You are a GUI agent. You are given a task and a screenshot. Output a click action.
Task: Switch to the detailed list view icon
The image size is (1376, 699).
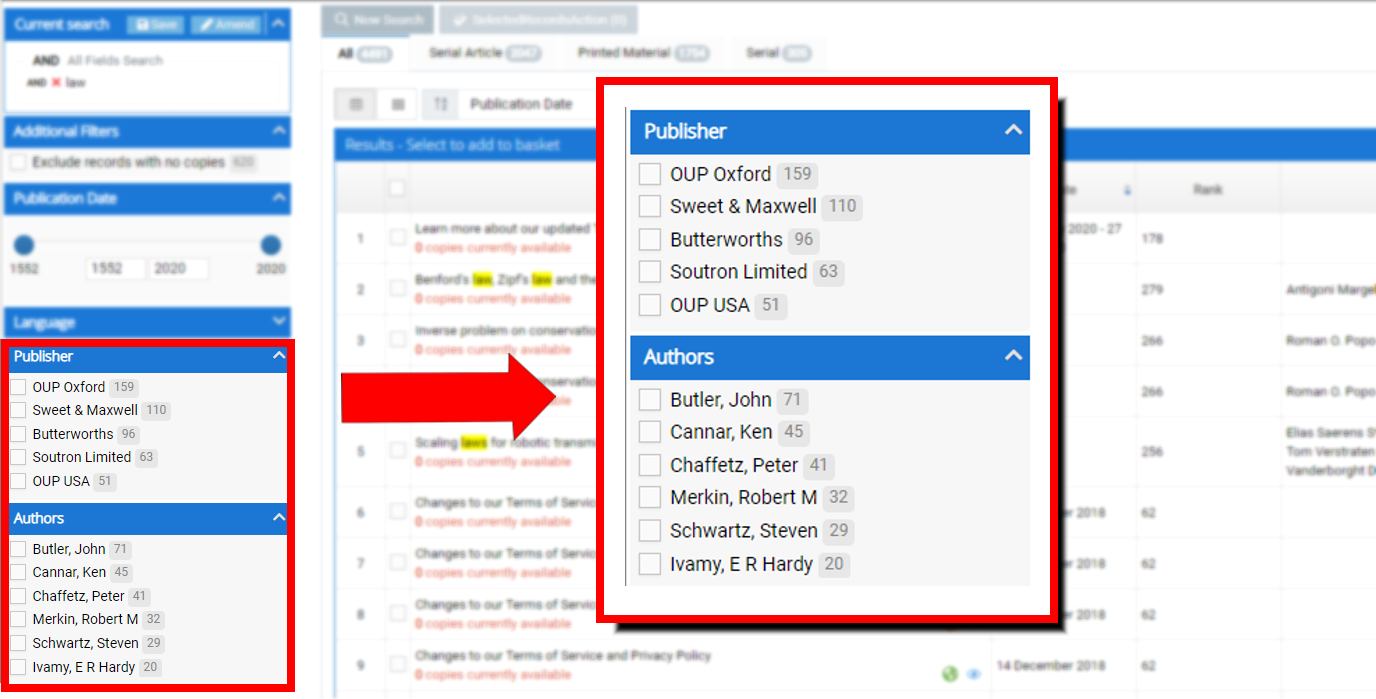[356, 104]
